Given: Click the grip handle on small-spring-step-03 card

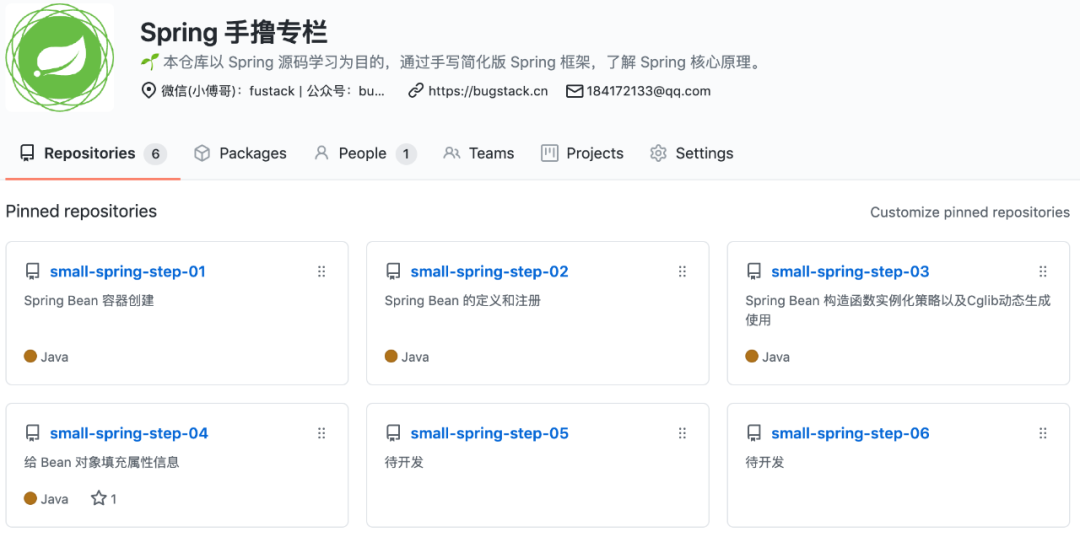Looking at the screenshot, I should click(1043, 272).
